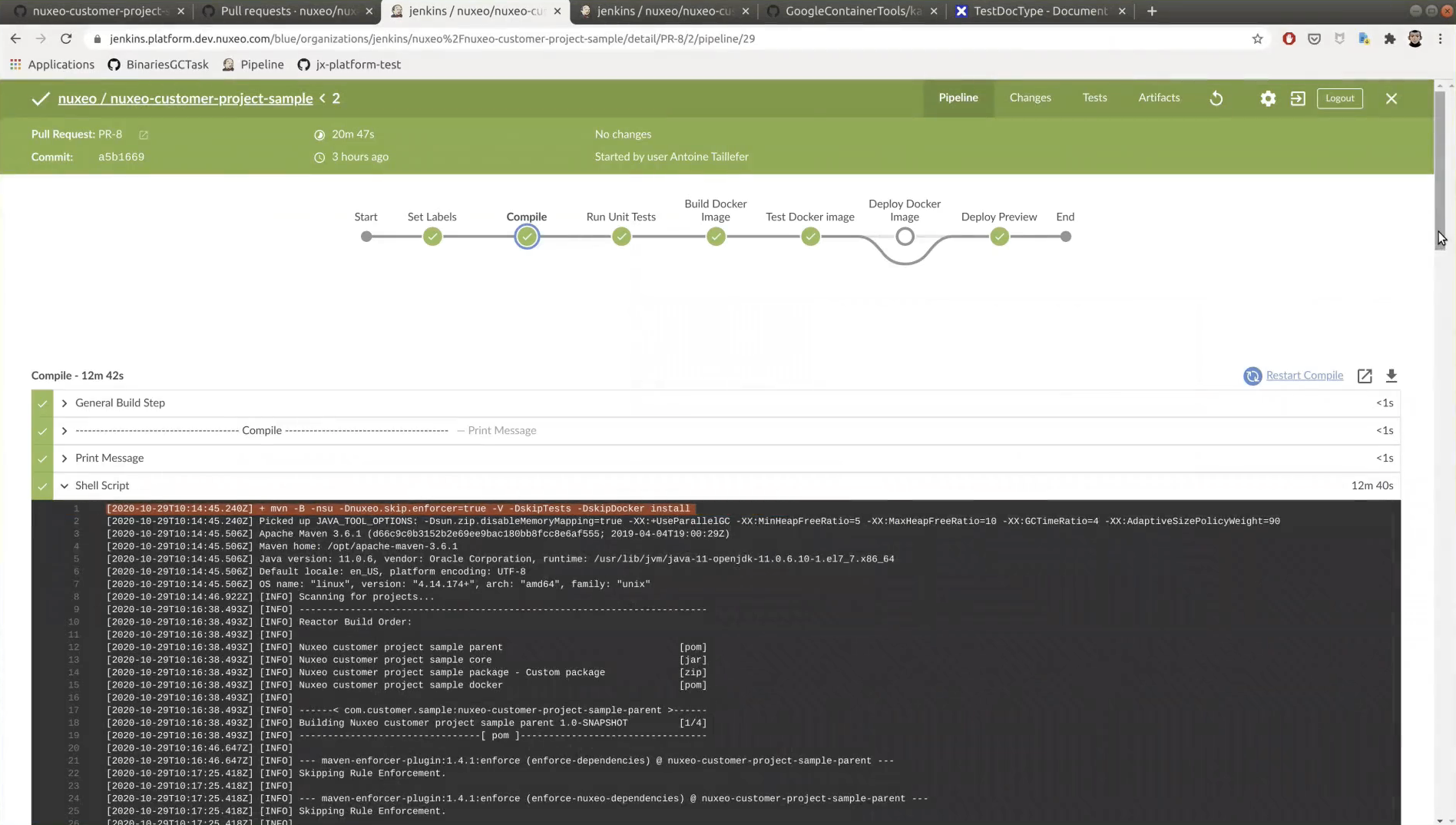Viewport: 1456px width, 825px height.
Task: Open the red ad-blocker extension icon
Action: click(x=1289, y=38)
